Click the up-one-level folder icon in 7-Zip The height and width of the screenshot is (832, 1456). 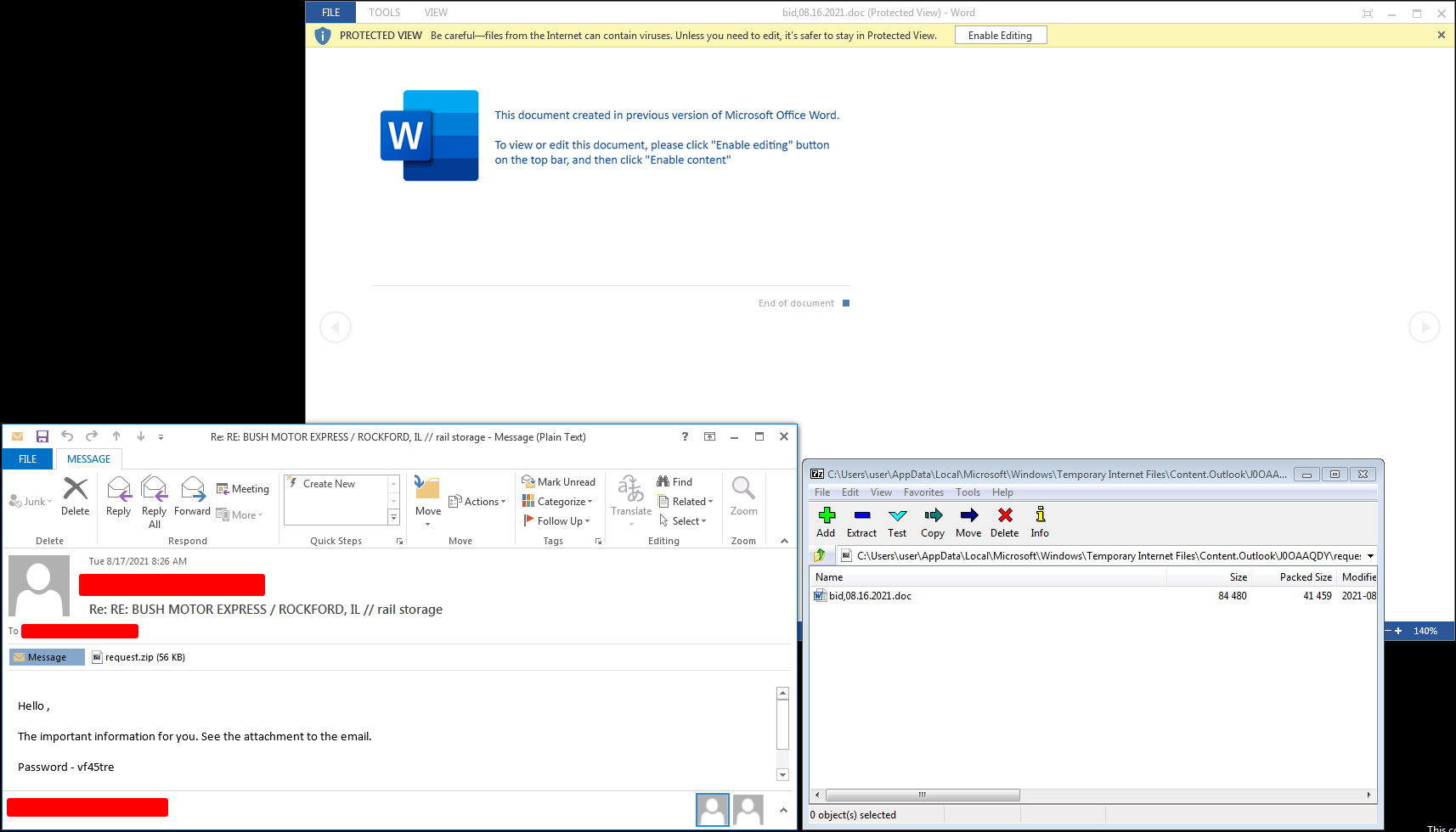pos(820,555)
